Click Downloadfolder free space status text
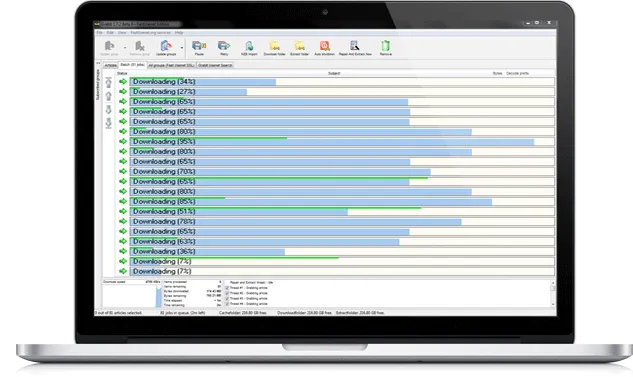This screenshot has width=633, height=377. click(305, 313)
